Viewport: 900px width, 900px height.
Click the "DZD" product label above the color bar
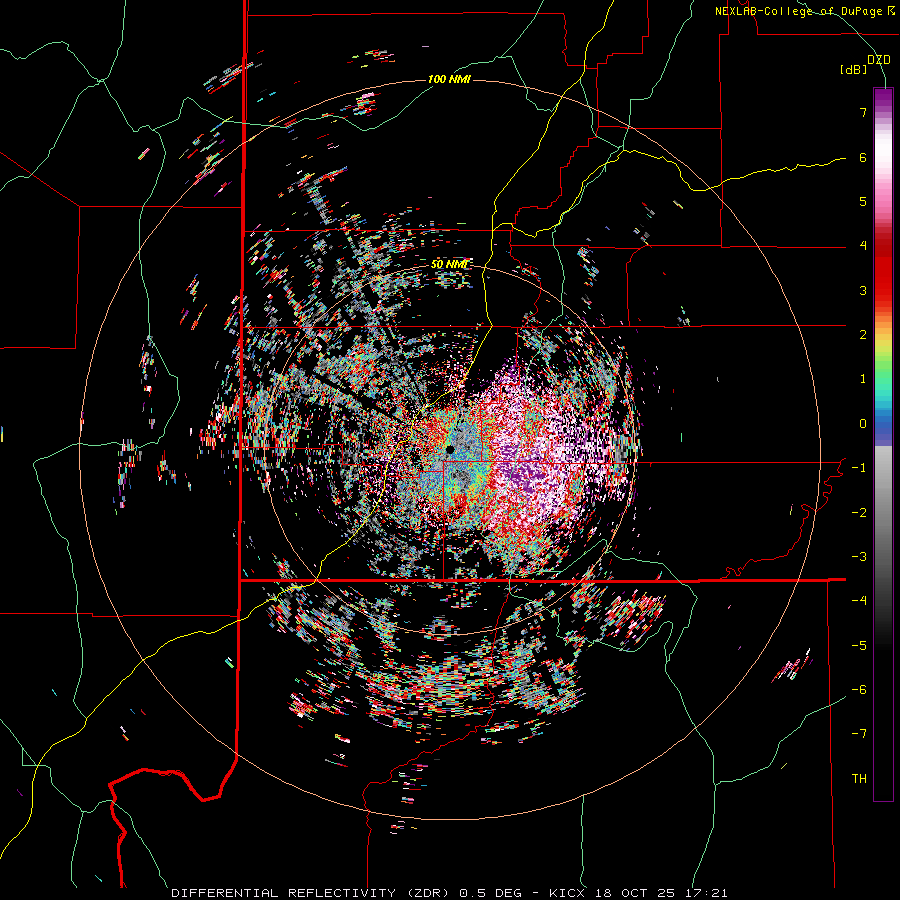tap(878, 60)
